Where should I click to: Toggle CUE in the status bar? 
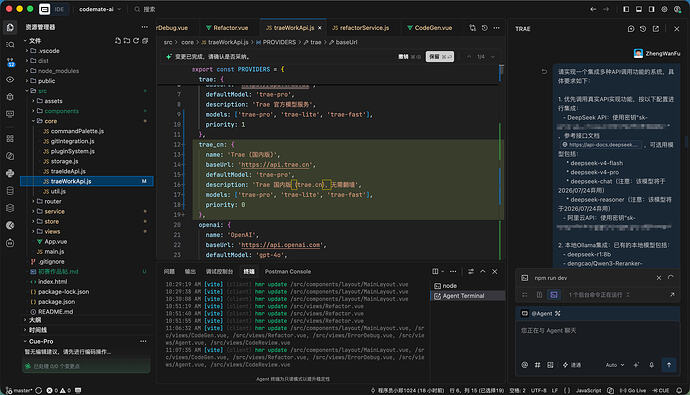pyautogui.click(x=661, y=390)
